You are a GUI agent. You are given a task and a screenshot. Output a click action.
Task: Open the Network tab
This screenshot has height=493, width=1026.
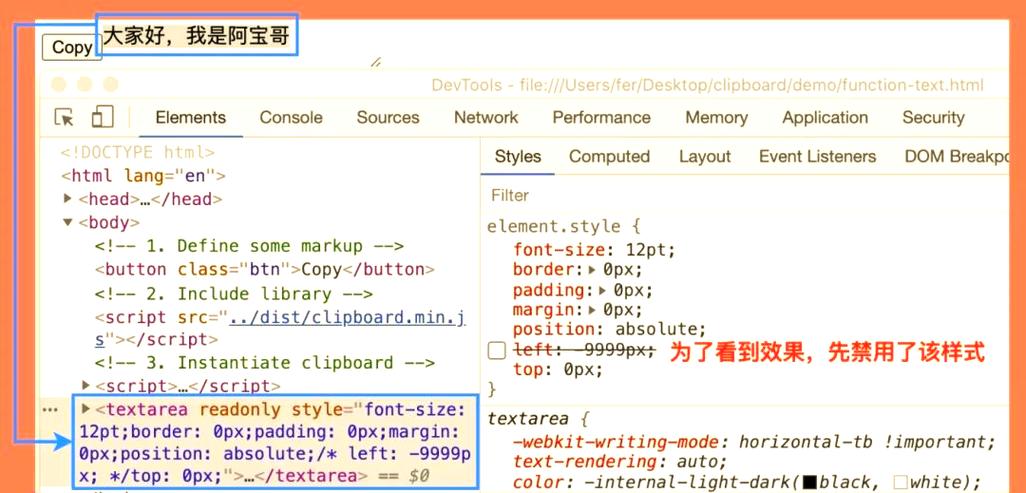coord(486,118)
